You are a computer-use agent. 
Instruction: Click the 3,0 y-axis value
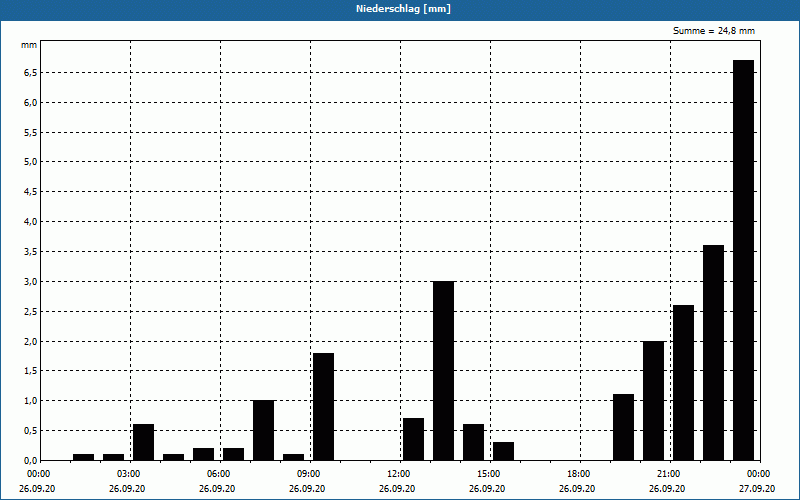pos(31,282)
